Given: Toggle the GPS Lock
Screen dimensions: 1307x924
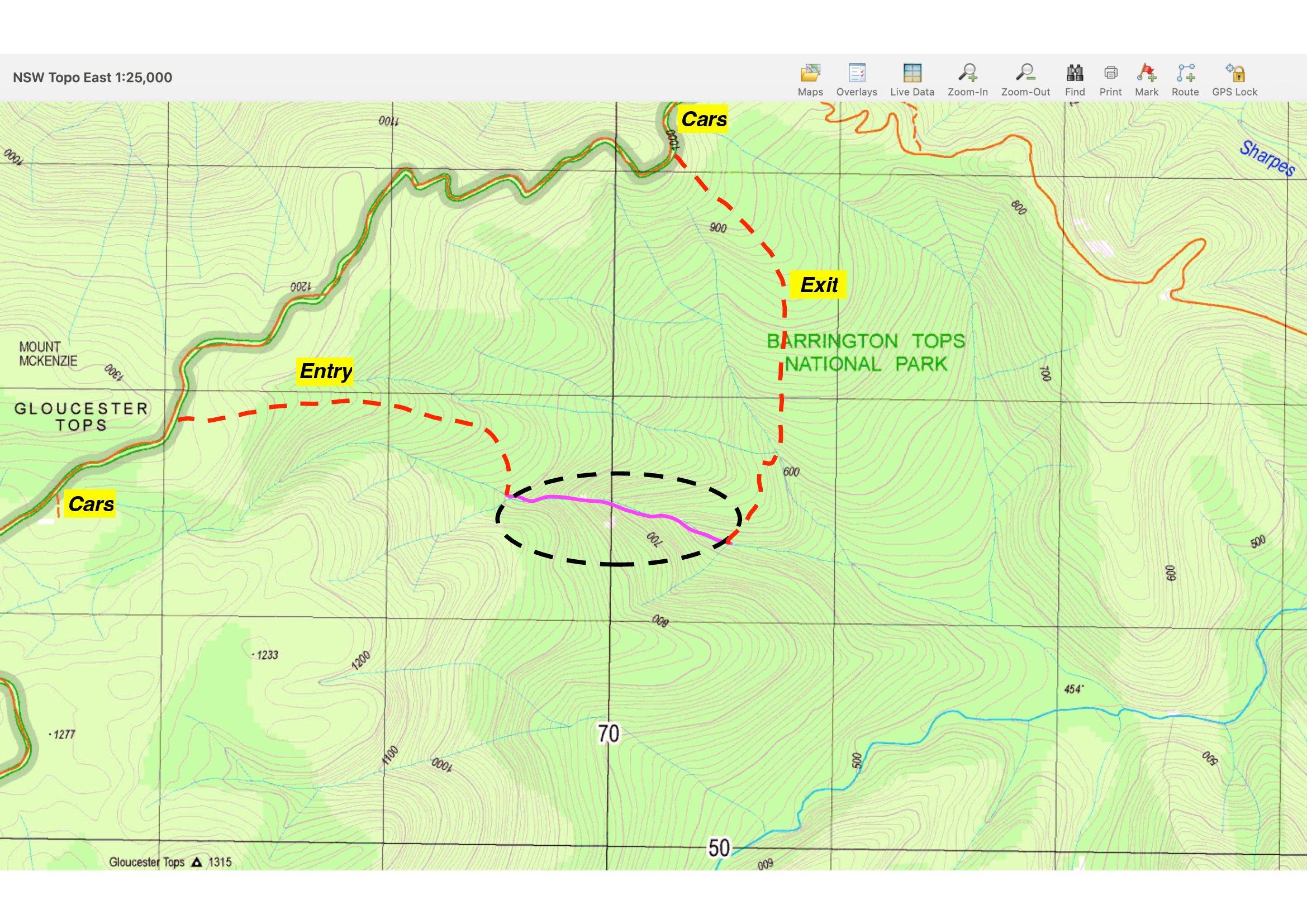Looking at the screenshot, I should pyautogui.click(x=1235, y=73).
